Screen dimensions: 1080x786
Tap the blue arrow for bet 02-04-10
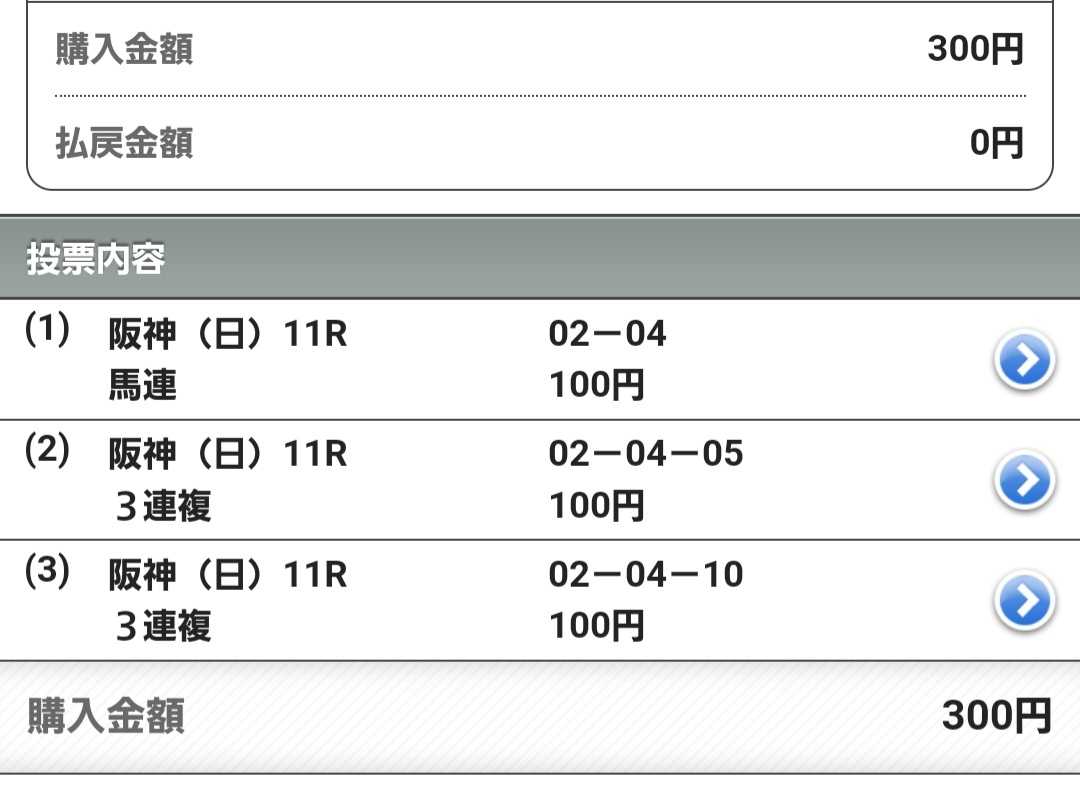point(1025,602)
